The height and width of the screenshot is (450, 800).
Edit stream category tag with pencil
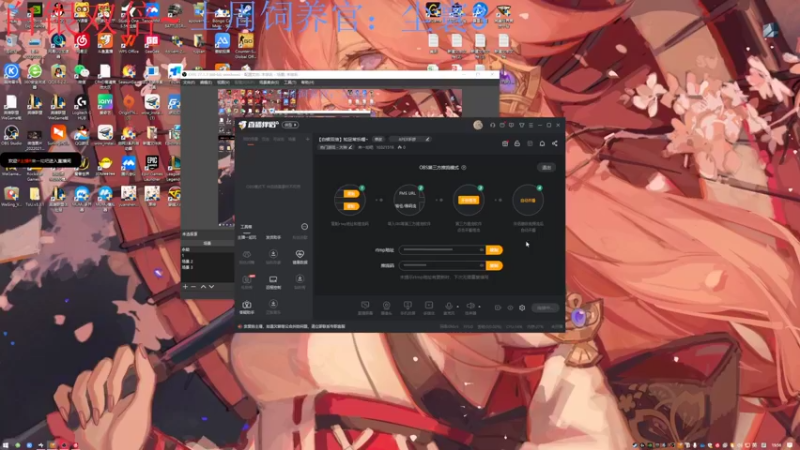coord(336,147)
